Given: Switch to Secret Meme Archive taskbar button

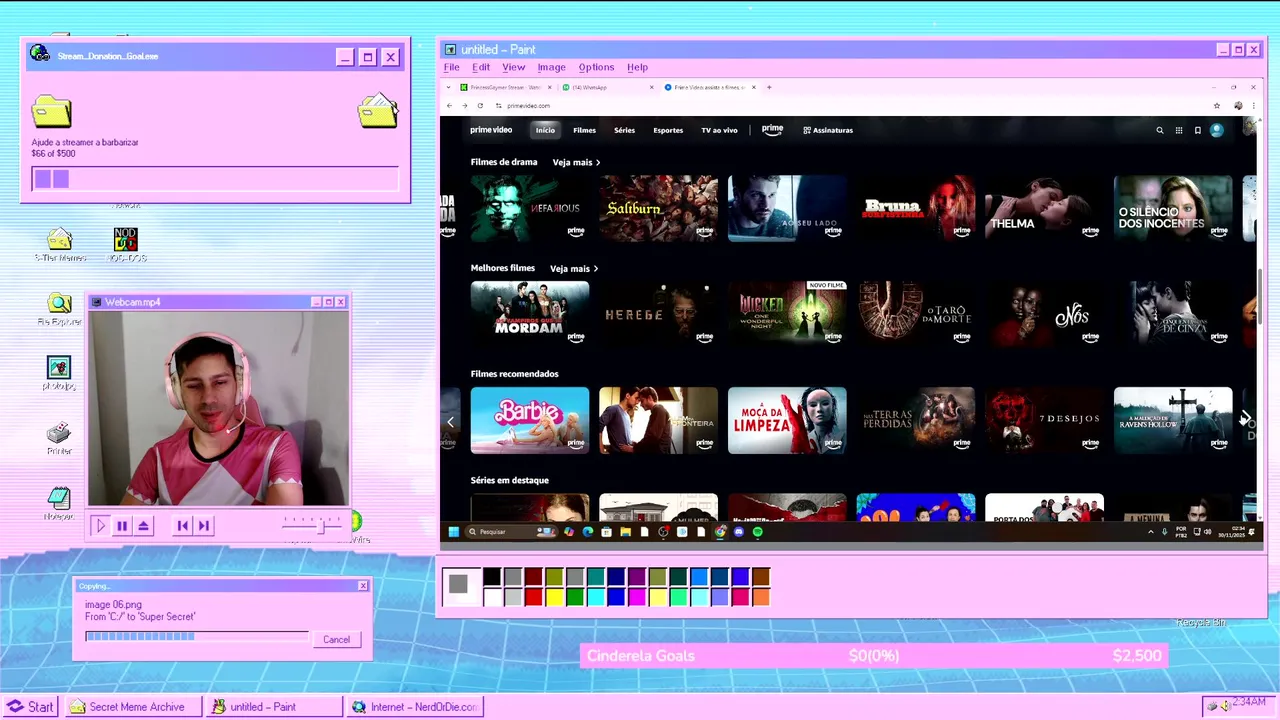Looking at the screenshot, I should click(x=134, y=707).
